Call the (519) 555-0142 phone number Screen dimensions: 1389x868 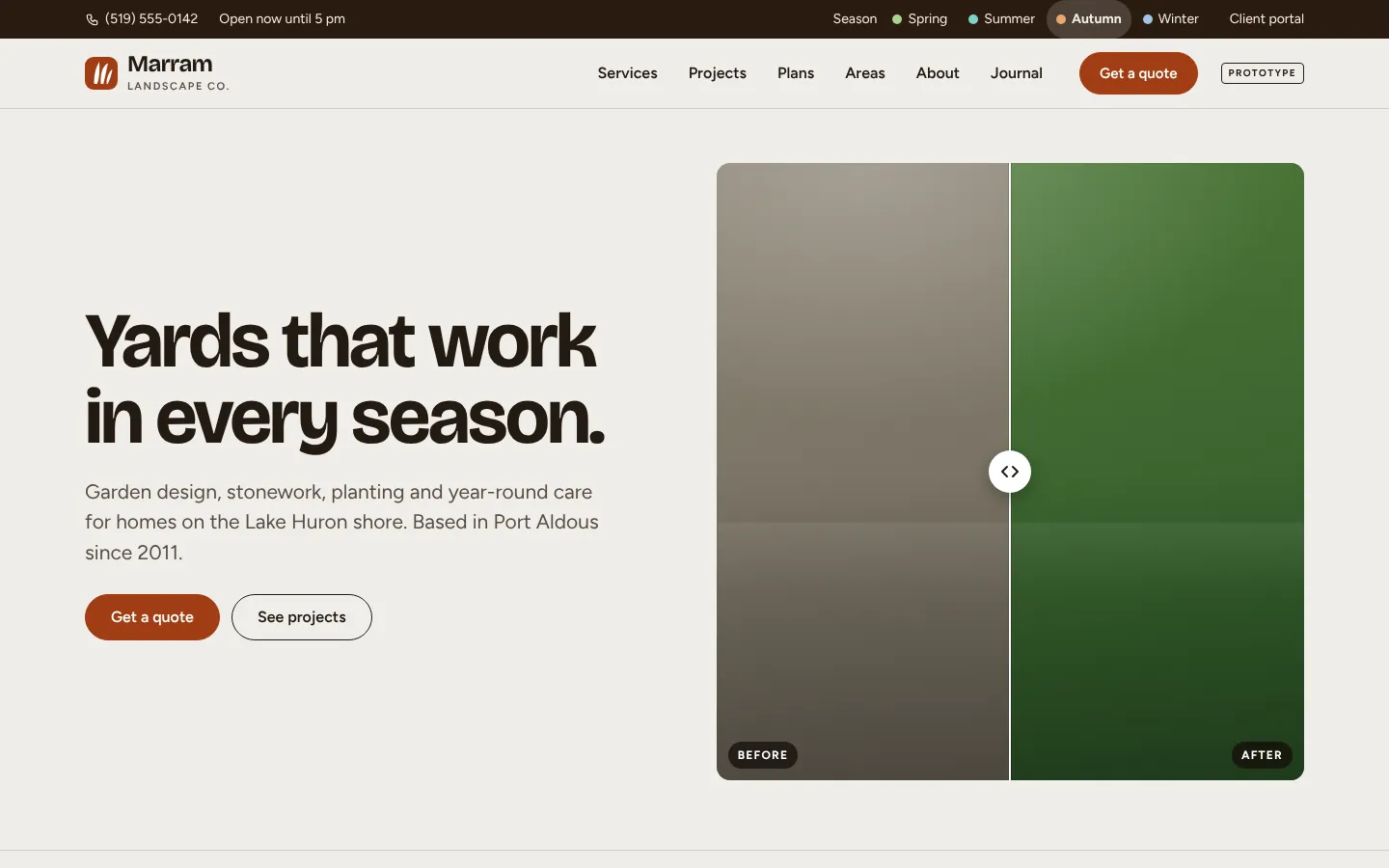[151, 19]
